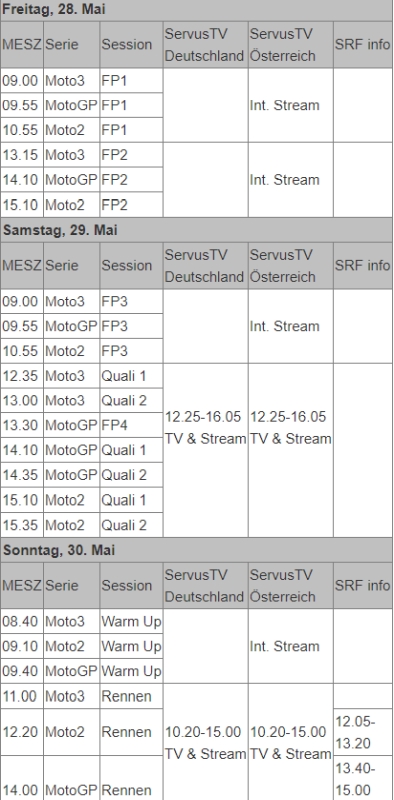Select the Samstag, 29. Mai header row
Screen dimensions: 394x800
196,230
